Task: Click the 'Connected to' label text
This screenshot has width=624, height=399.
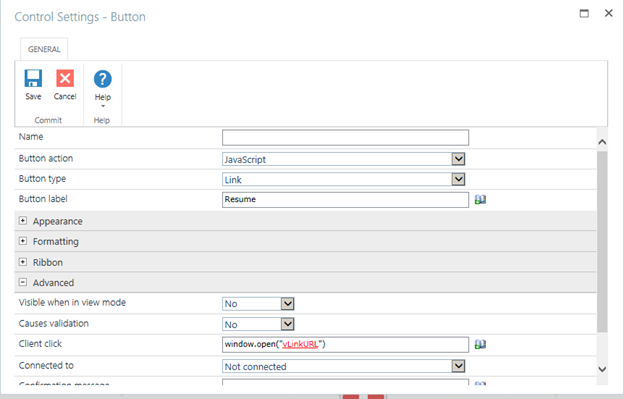Action: 46,365
